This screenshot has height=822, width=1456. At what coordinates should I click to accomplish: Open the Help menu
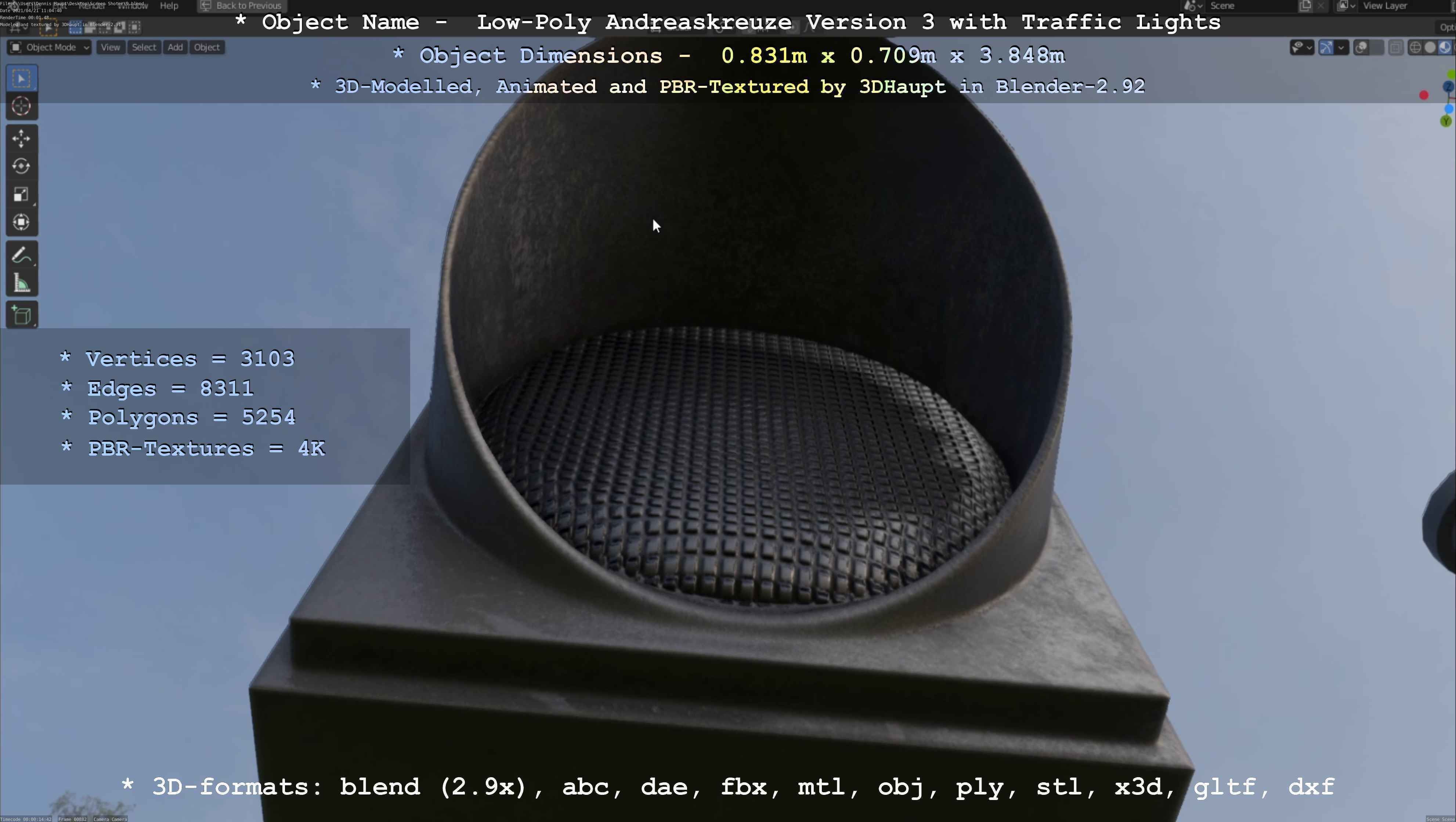point(169,6)
